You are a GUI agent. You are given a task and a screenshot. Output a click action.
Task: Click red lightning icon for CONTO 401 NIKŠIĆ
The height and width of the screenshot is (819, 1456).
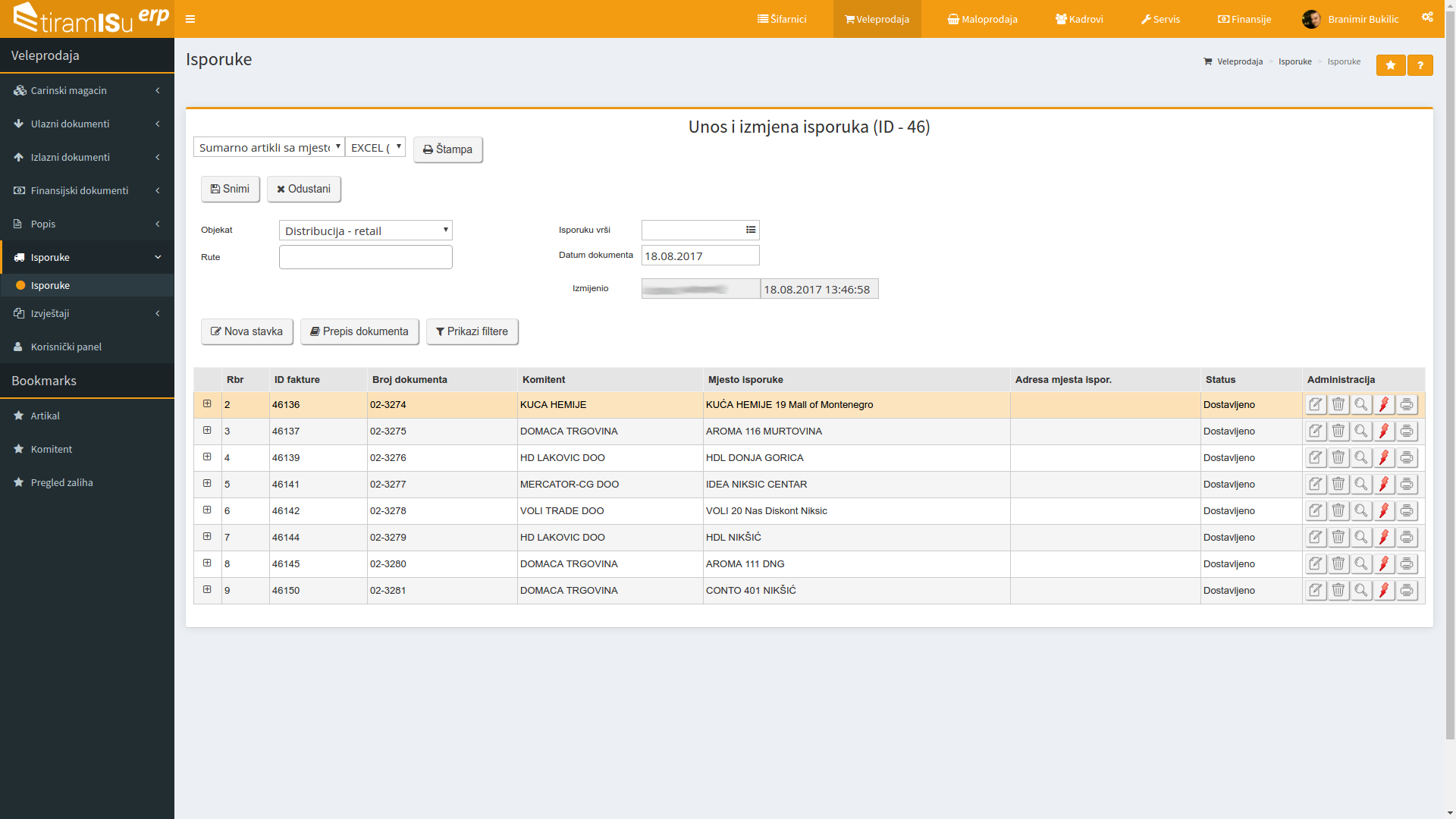pyautogui.click(x=1384, y=591)
